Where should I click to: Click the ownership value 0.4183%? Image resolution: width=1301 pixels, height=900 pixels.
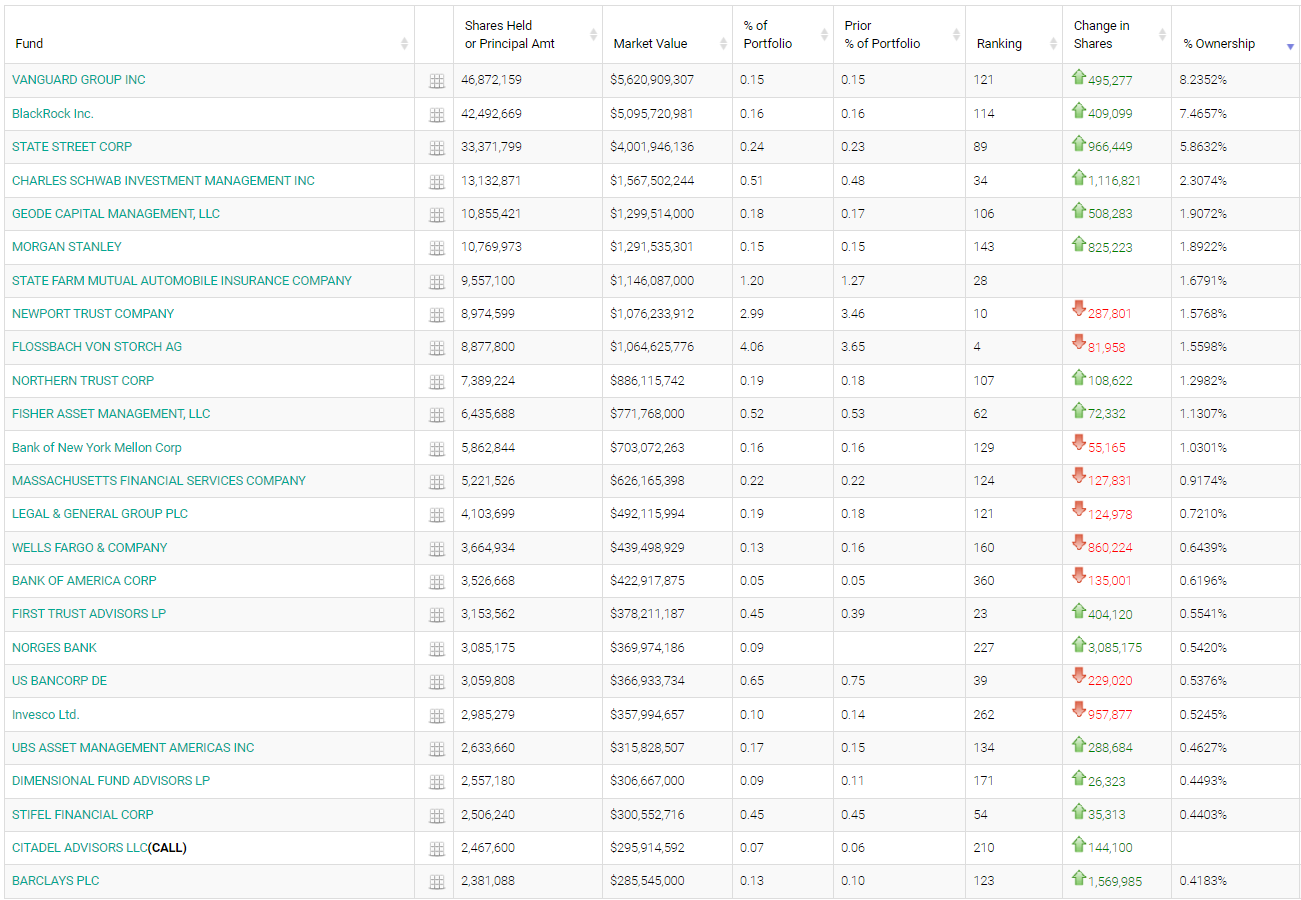[1205, 881]
